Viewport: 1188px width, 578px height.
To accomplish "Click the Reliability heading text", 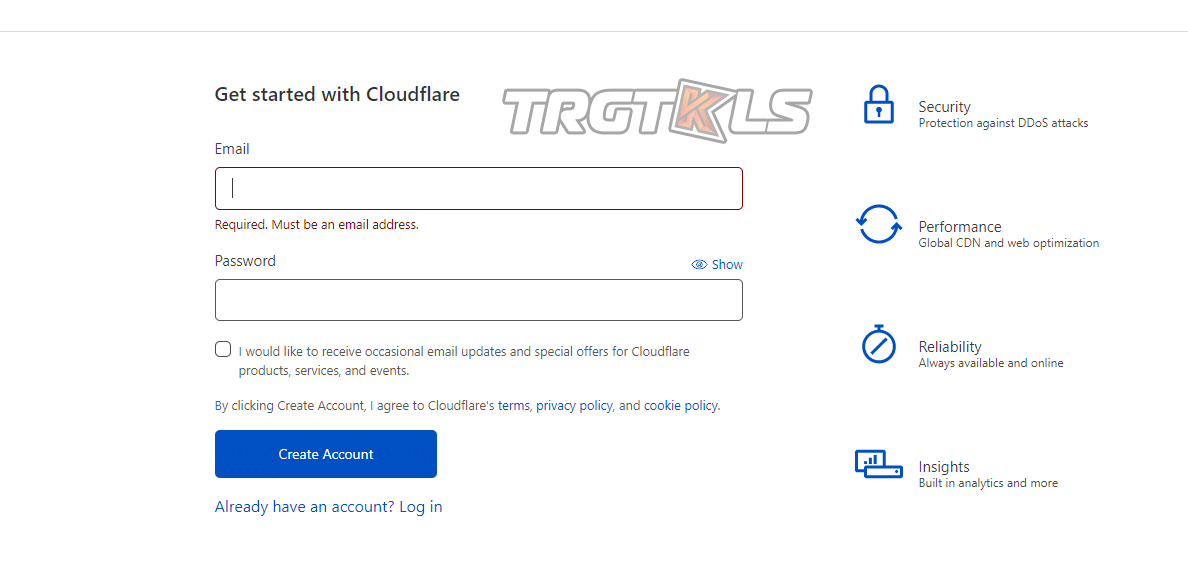I will coord(950,347).
